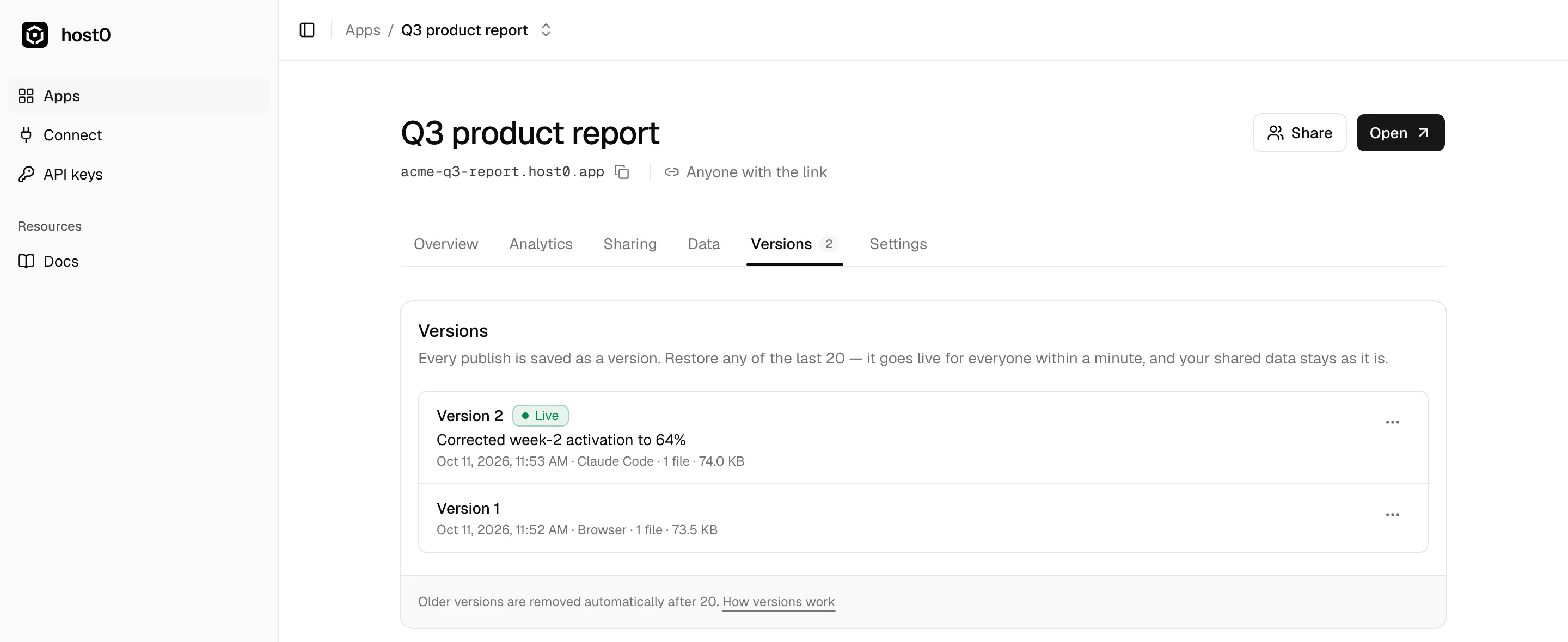Screen dimensions: 1568x642
Task: Select the Versions tab
Action: click(x=794, y=244)
